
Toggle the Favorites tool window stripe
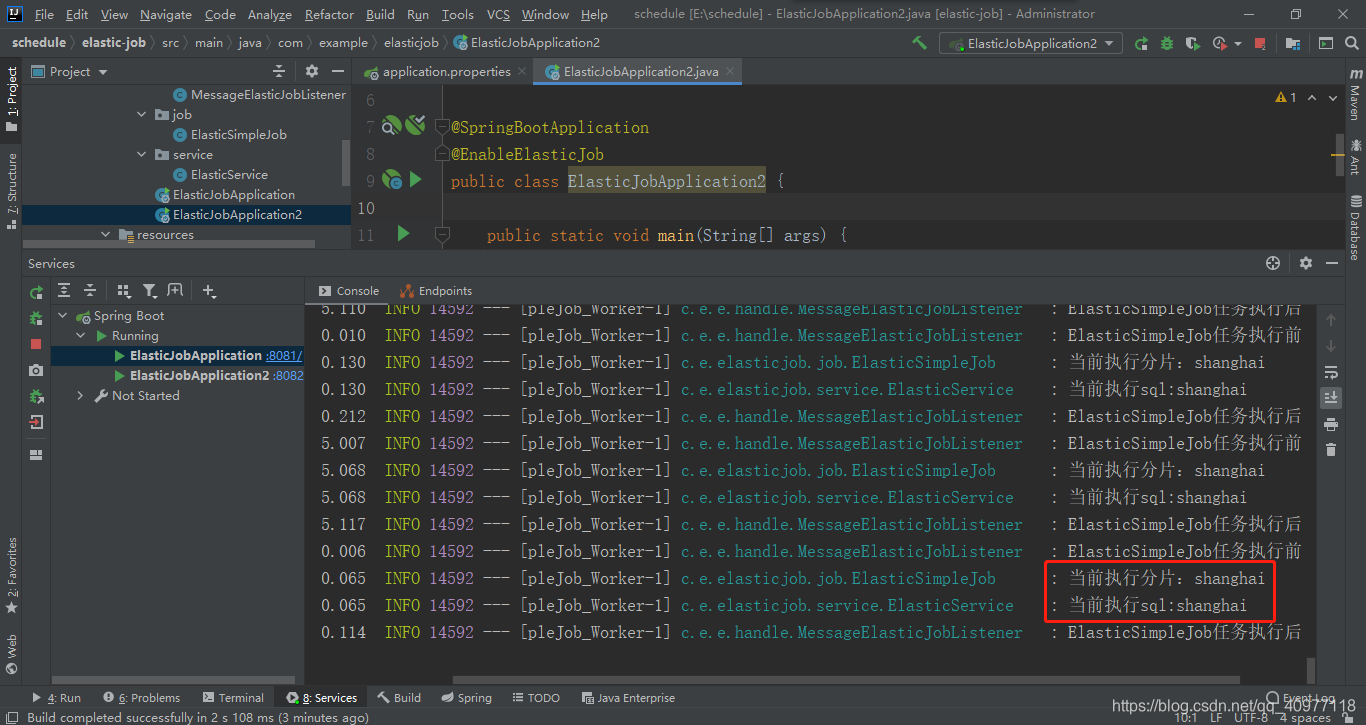pyautogui.click(x=12, y=576)
